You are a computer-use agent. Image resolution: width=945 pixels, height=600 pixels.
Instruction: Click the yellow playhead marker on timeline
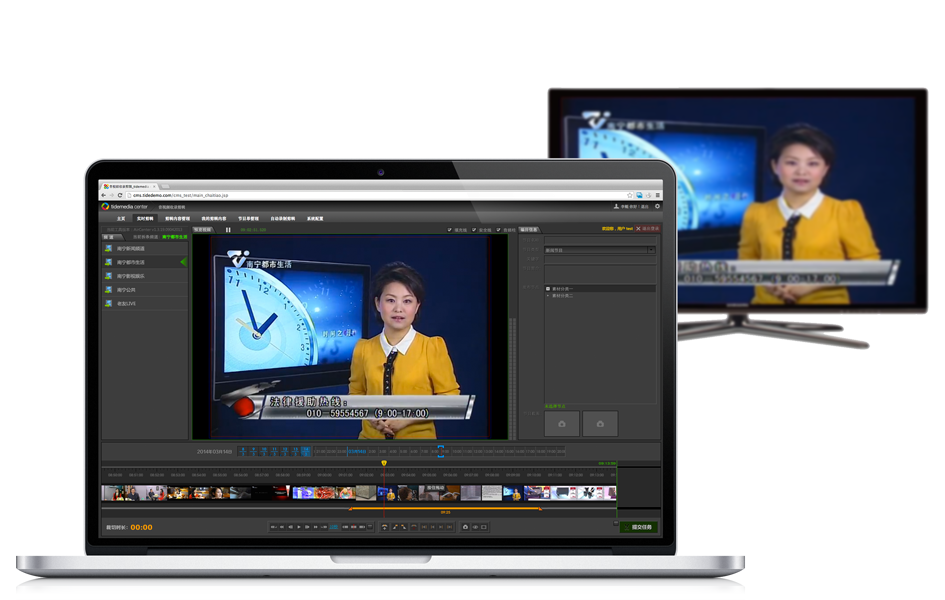click(x=384, y=463)
